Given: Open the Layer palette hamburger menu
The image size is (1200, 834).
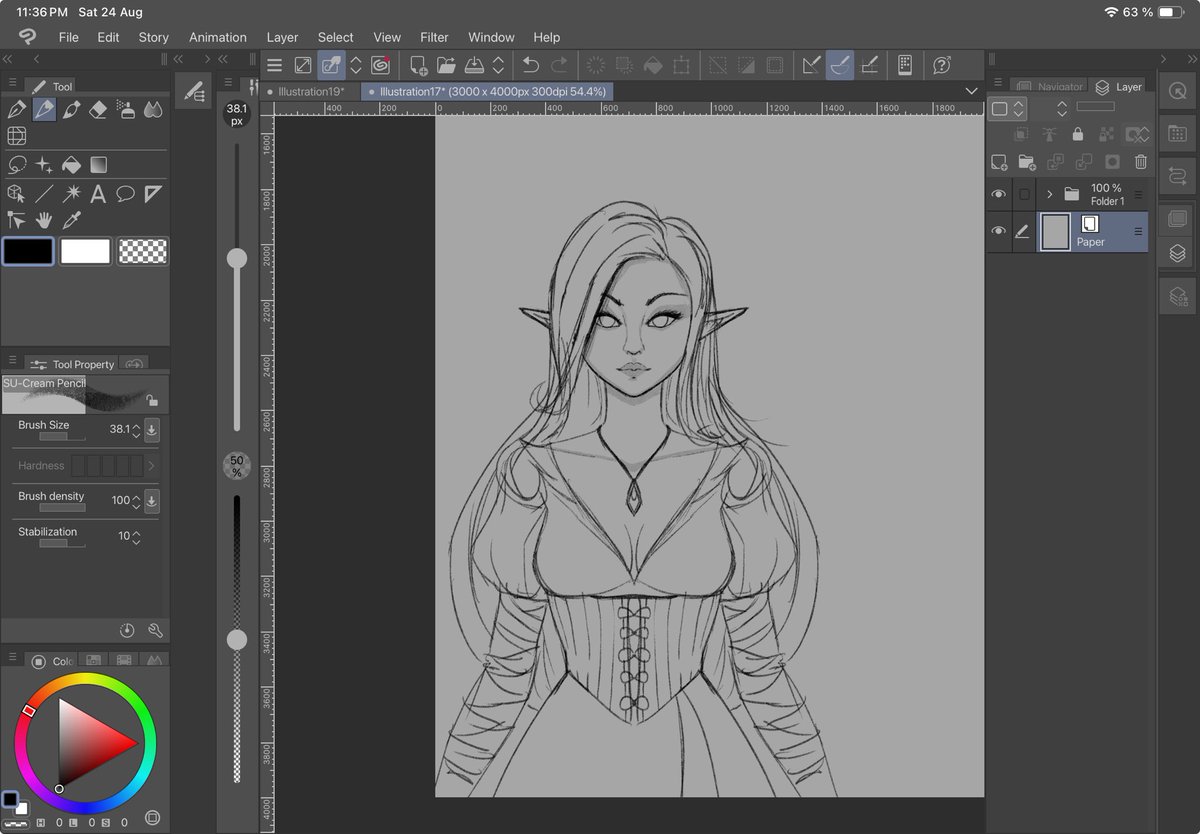Looking at the screenshot, I should [997, 83].
